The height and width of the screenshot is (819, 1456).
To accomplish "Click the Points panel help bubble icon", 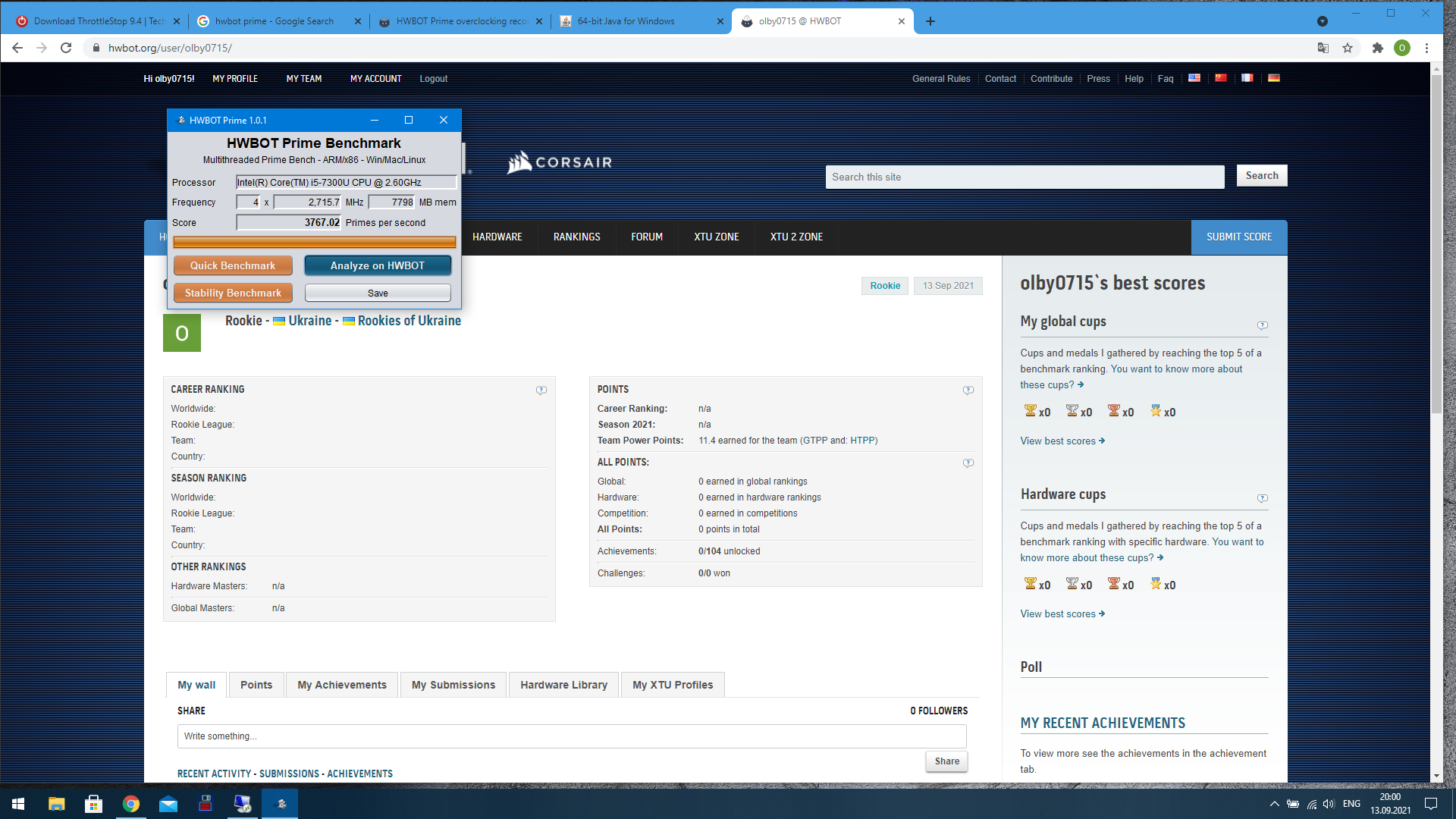I will [x=968, y=391].
